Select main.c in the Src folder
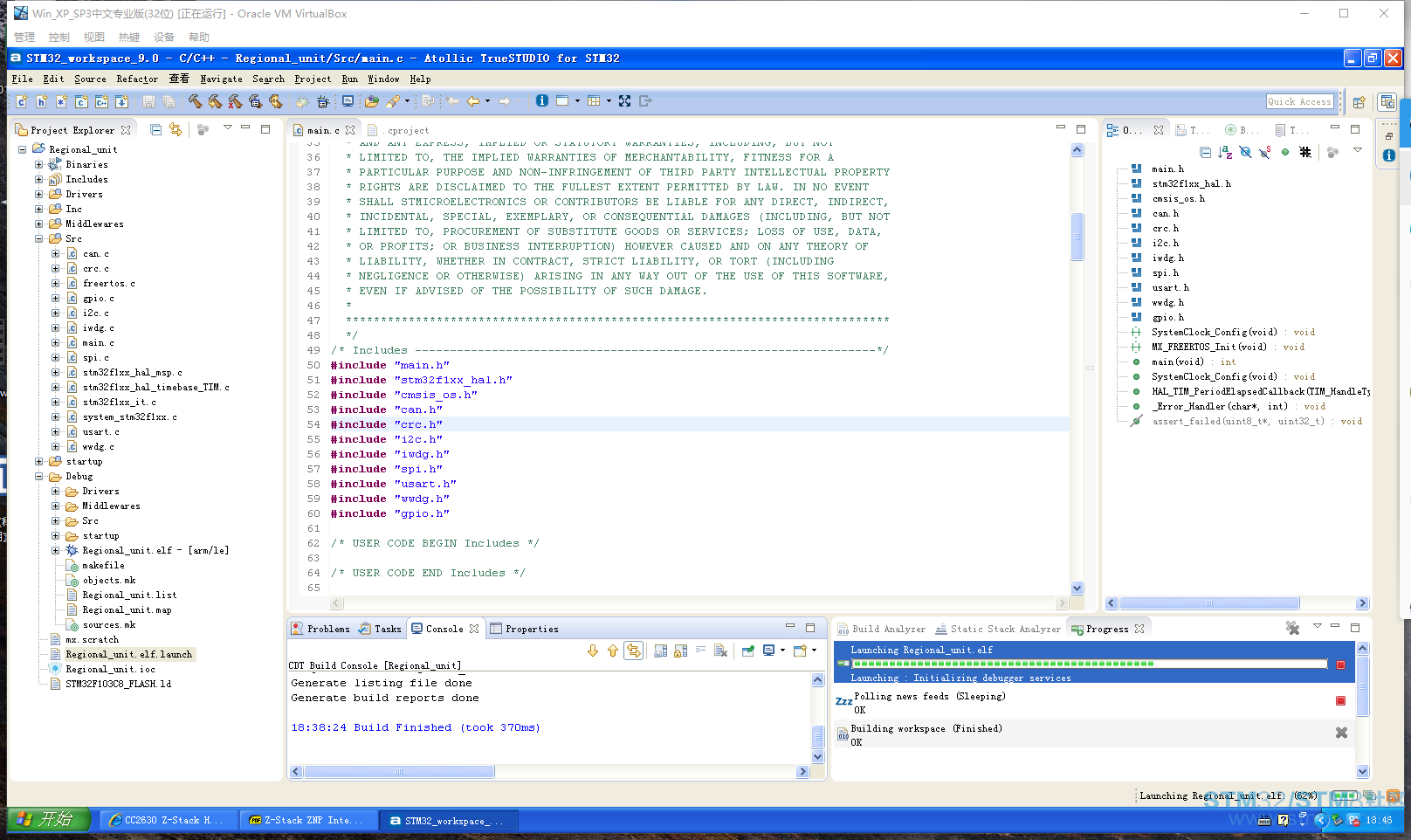Viewport: 1411px width, 840px height. pos(99,342)
